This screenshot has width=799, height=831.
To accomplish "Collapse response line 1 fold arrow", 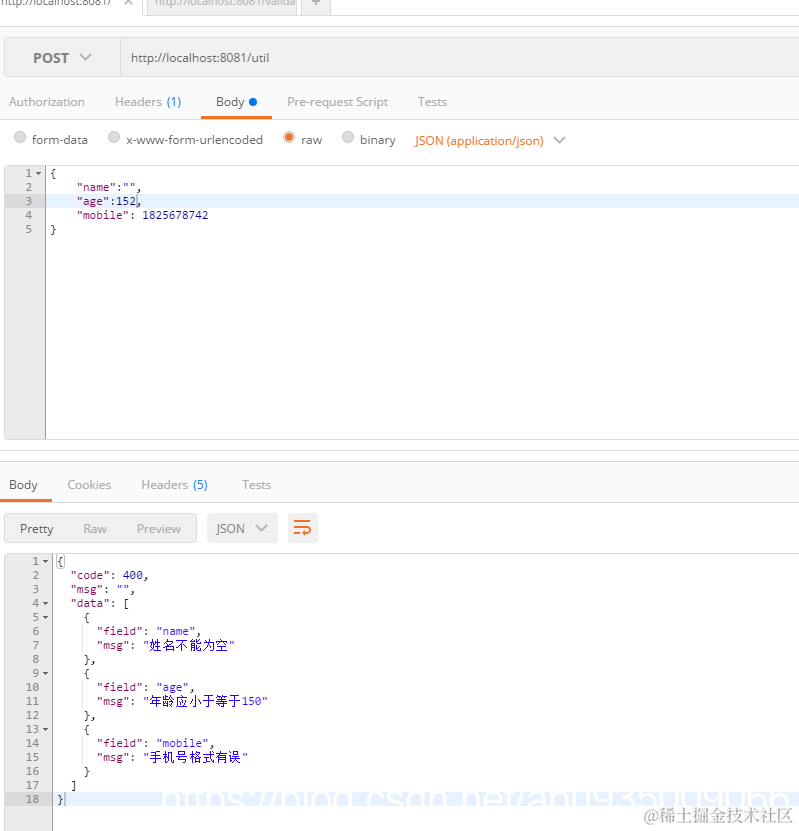I will pos(46,561).
